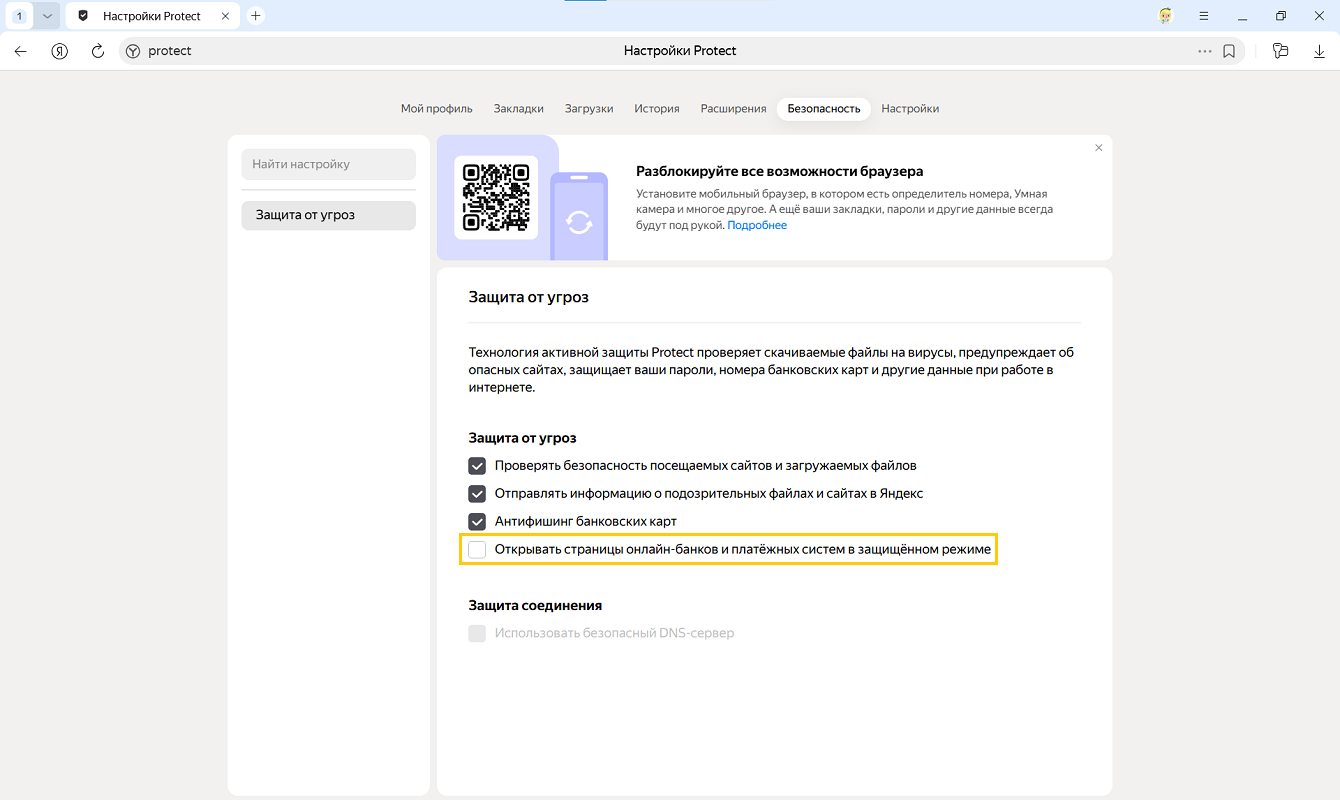Click the Подробнее link in banner
The width and height of the screenshot is (1340, 800).
(x=757, y=226)
